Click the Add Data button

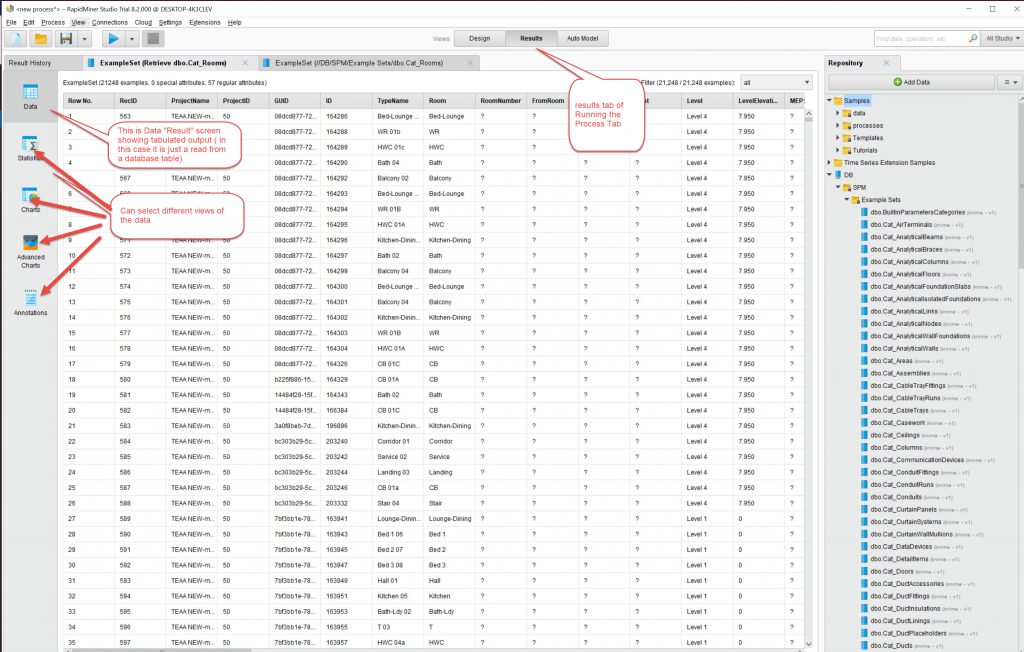pos(910,82)
